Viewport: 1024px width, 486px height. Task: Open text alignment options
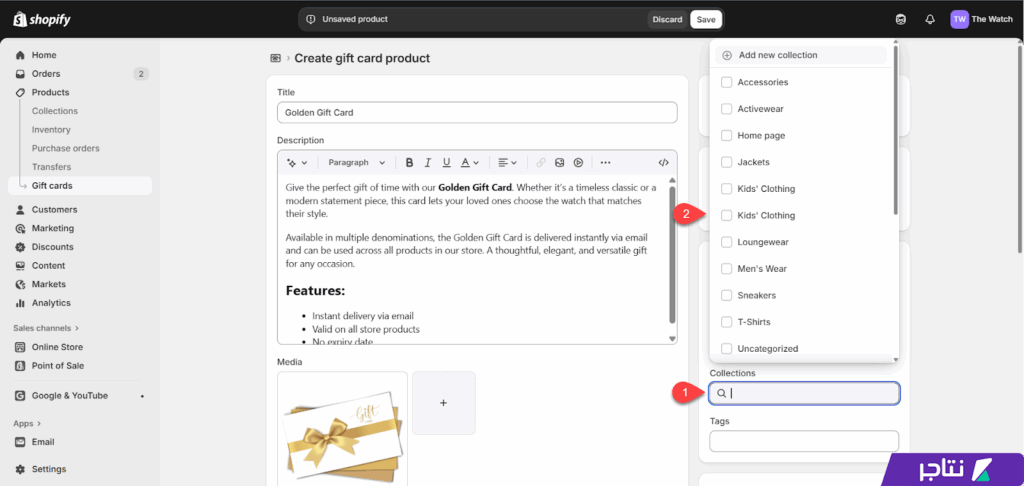507,163
